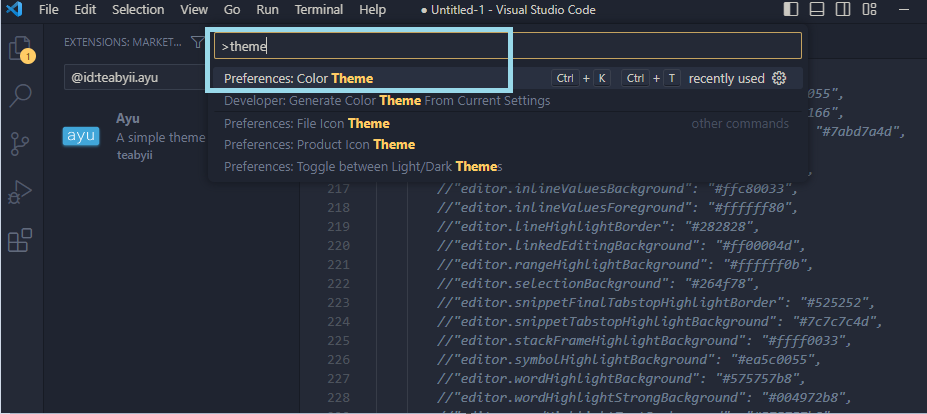
Task: Open the Extensions view icon
Action: (21, 241)
